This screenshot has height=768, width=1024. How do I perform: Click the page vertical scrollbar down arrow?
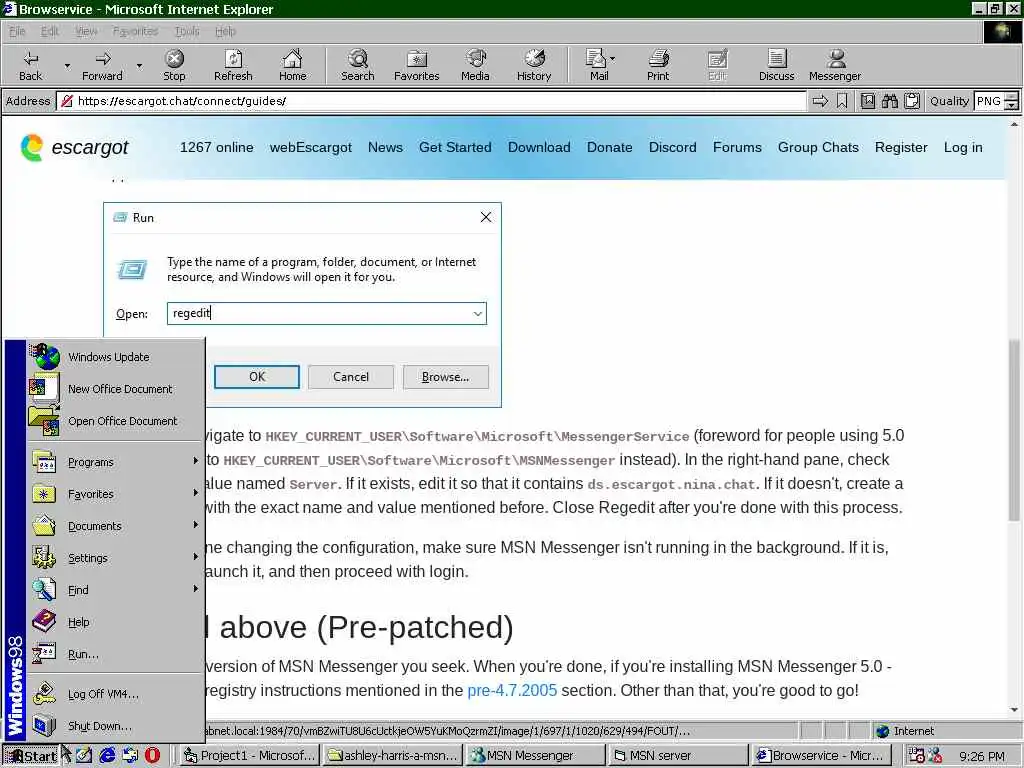tap(1014, 710)
